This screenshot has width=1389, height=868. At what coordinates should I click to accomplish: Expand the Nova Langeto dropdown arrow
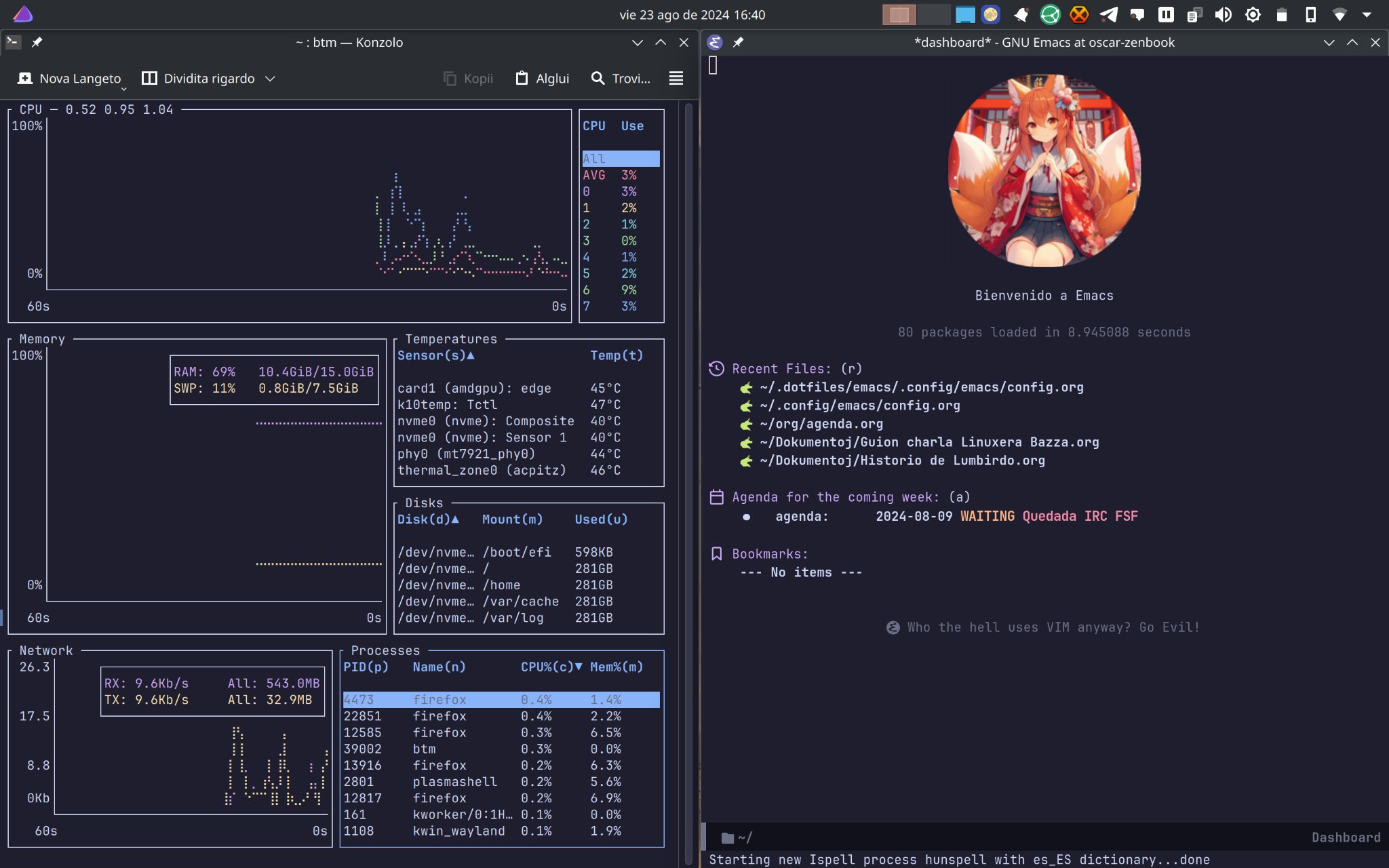click(x=123, y=88)
